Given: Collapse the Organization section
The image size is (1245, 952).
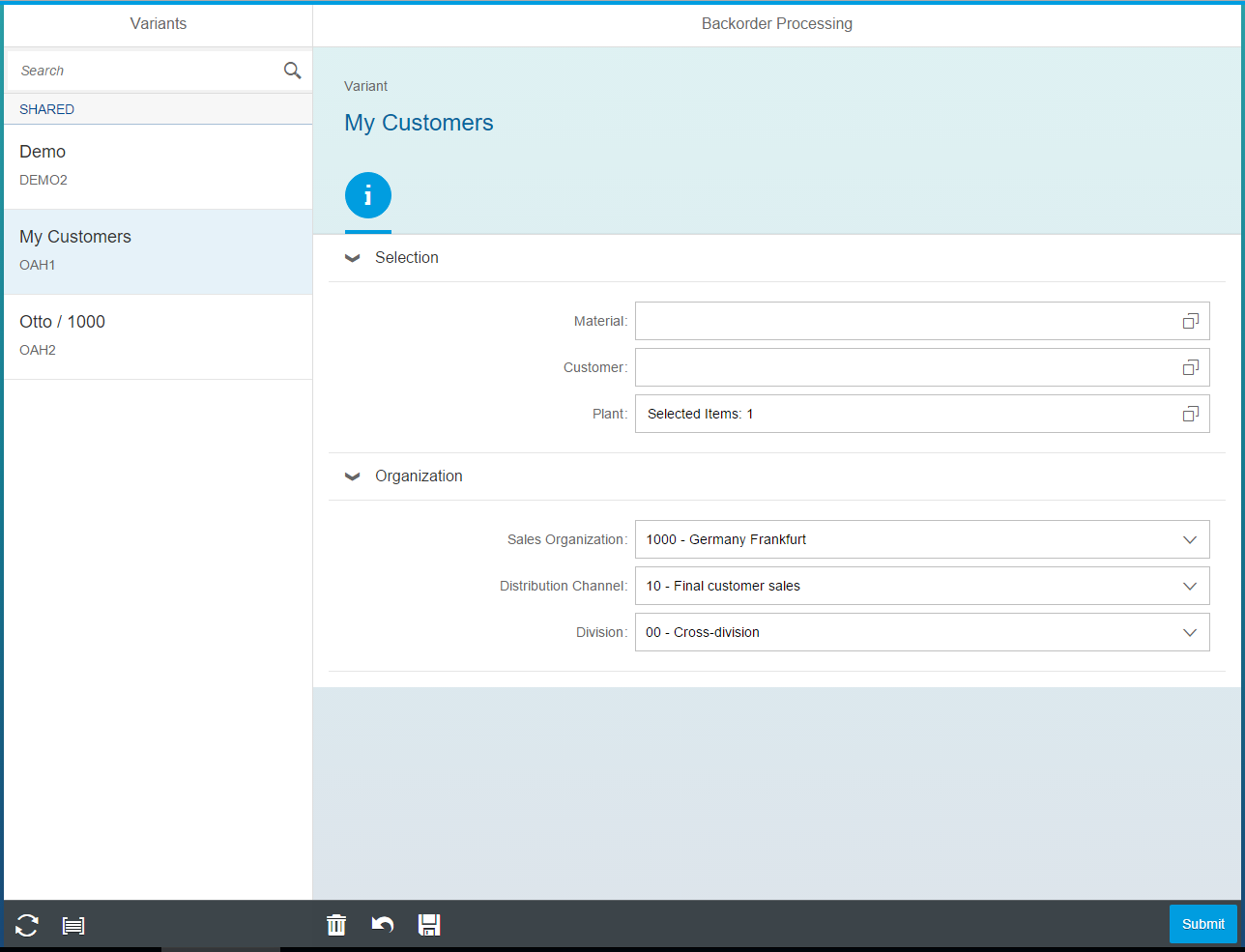Looking at the screenshot, I should tap(352, 476).
